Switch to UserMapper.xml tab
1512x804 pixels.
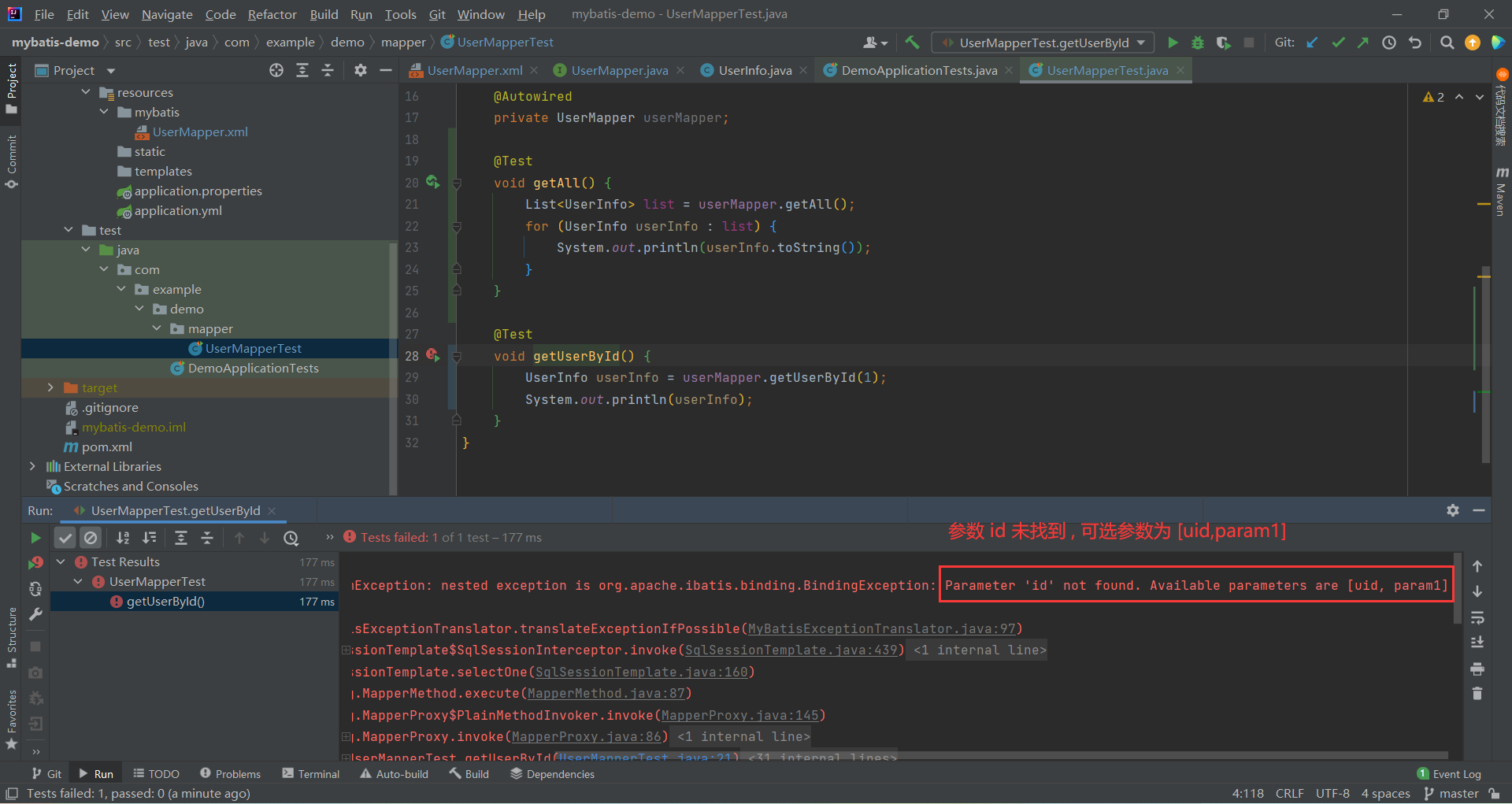tap(475, 70)
